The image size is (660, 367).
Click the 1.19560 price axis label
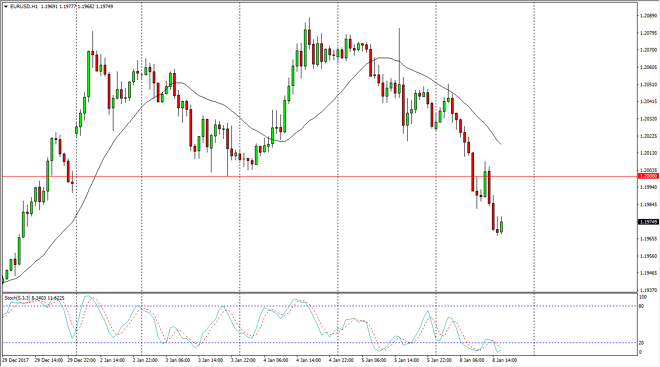click(648, 256)
